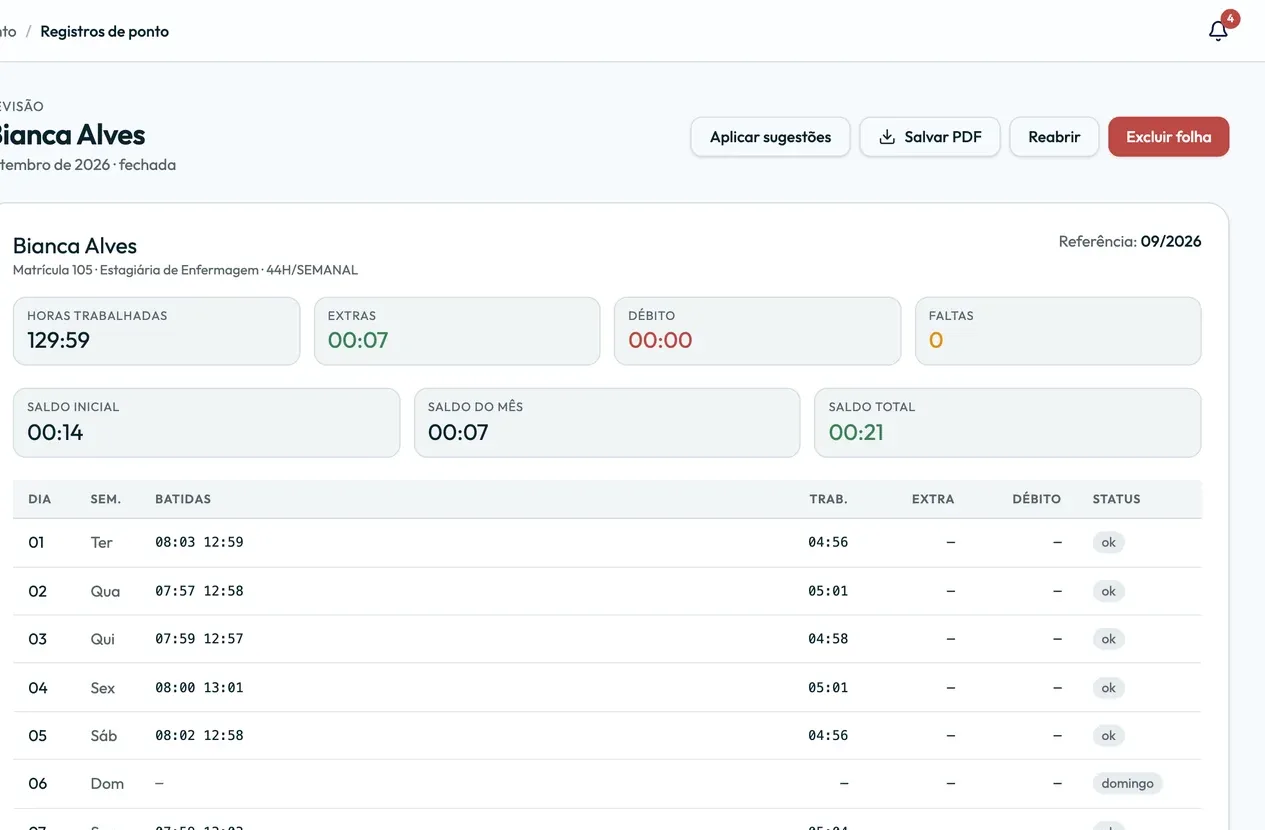Click worked time 05:01 for day 04
The width and height of the screenshot is (1265, 830).
point(828,688)
